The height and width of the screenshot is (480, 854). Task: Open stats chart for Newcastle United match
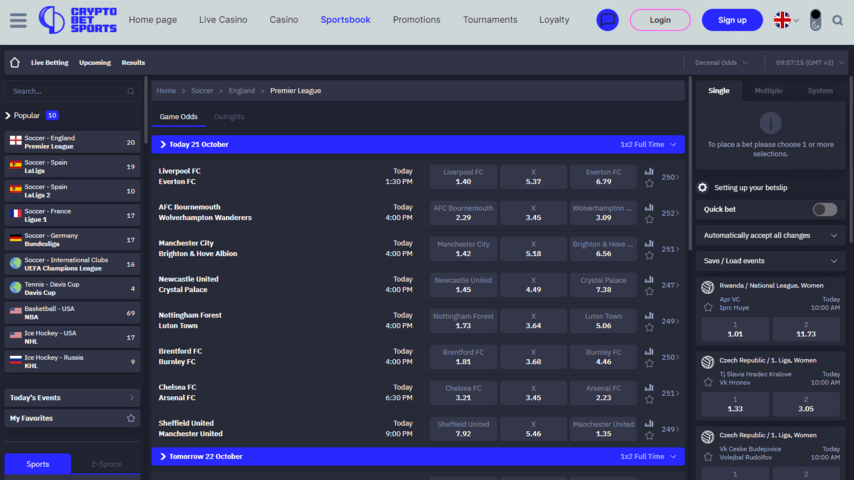tap(649, 280)
